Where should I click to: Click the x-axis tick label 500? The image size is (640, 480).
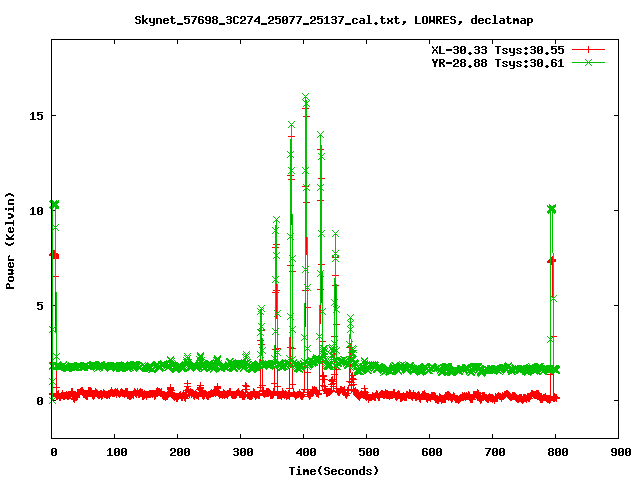point(369,452)
